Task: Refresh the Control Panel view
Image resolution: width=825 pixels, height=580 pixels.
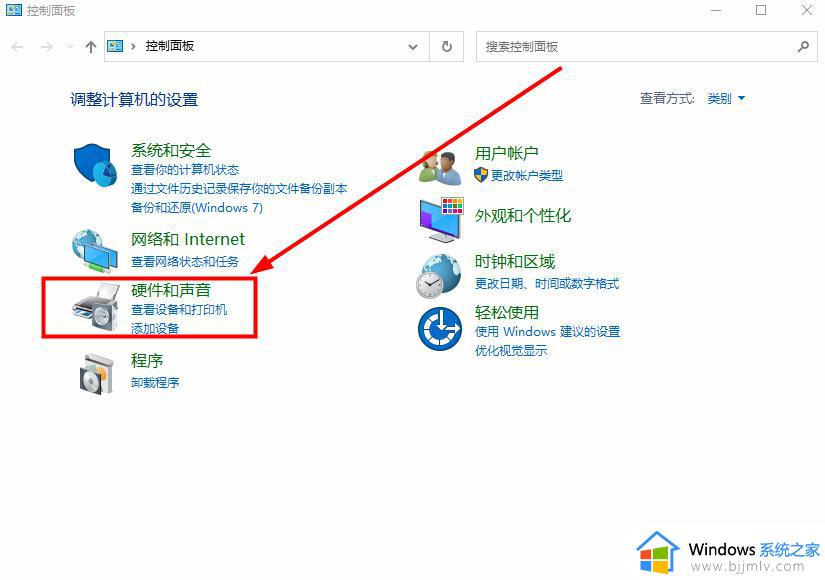Action: point(447,46)
